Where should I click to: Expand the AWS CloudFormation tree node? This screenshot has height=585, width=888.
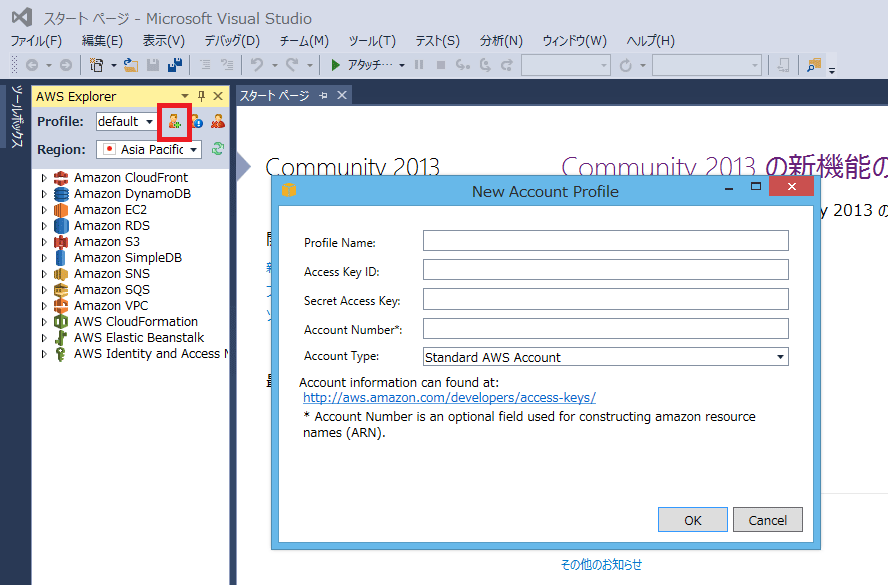[x=44, y=322]
